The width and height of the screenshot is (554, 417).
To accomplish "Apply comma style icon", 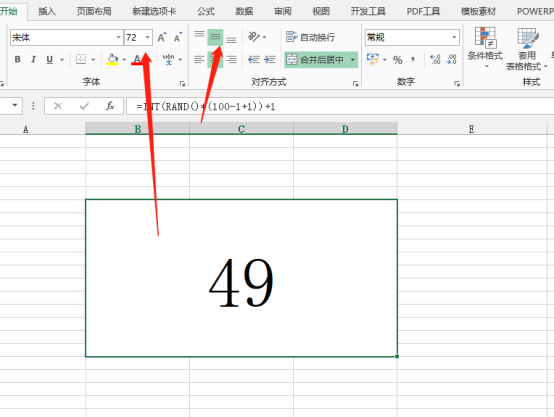I will [413, 60].
